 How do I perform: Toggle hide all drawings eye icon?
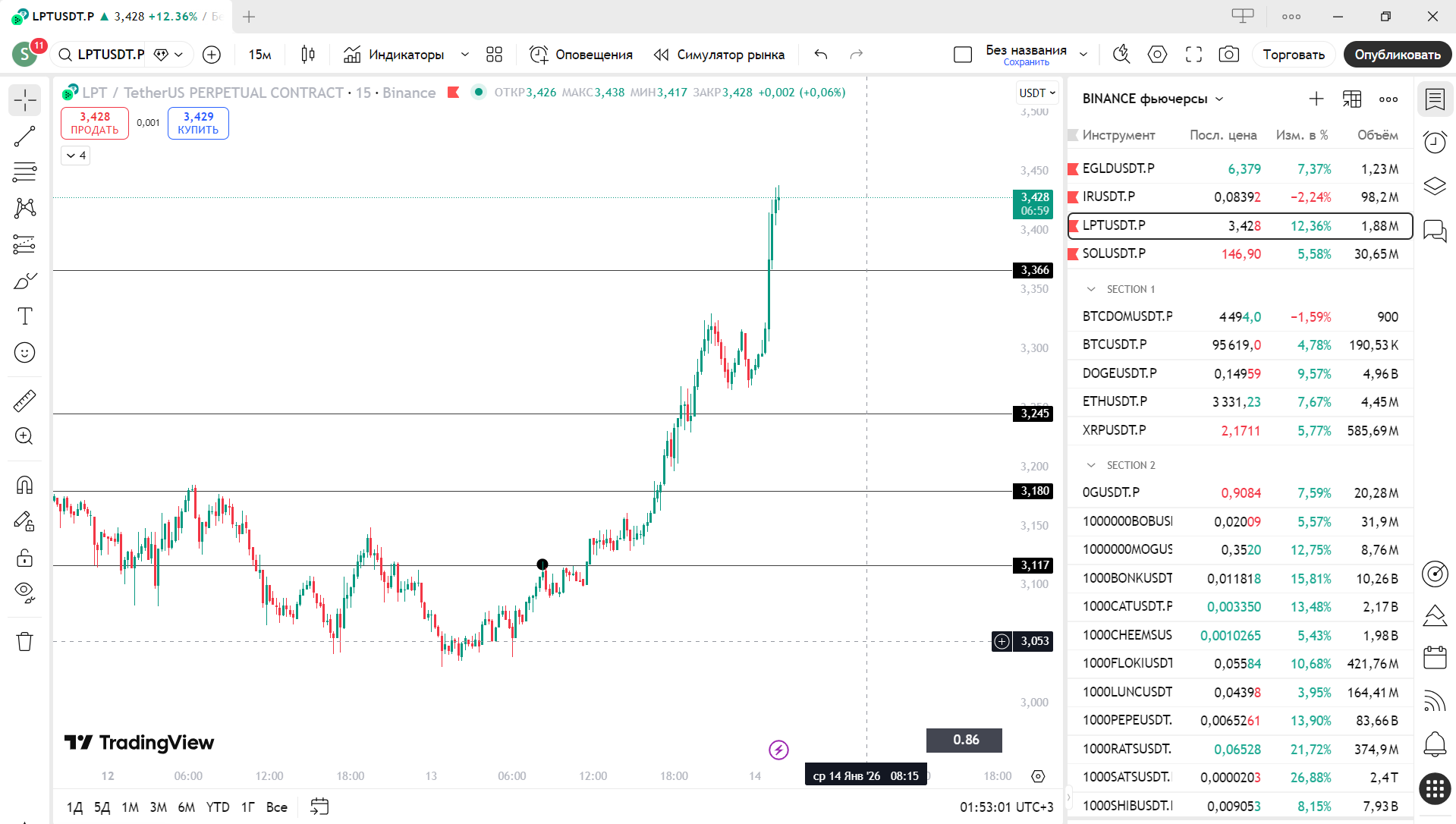click(24, 592)
